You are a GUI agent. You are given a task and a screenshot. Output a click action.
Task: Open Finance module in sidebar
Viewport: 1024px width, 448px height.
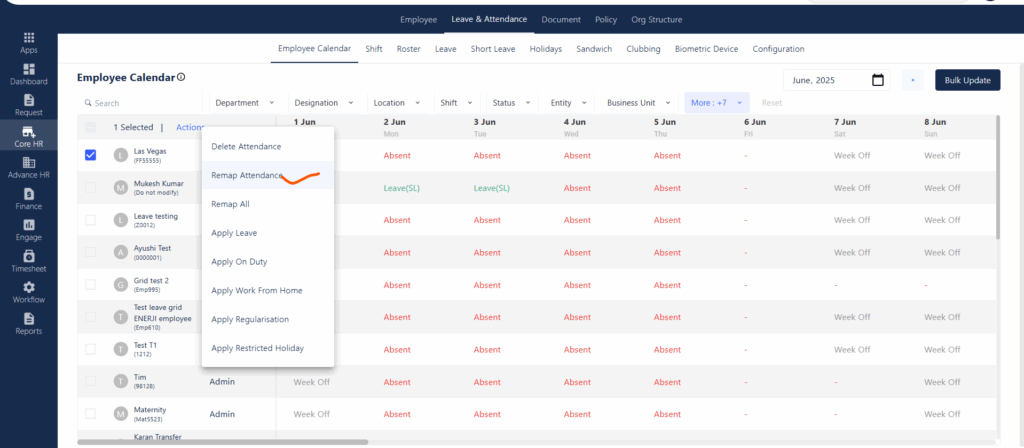(x=28, y=194)
